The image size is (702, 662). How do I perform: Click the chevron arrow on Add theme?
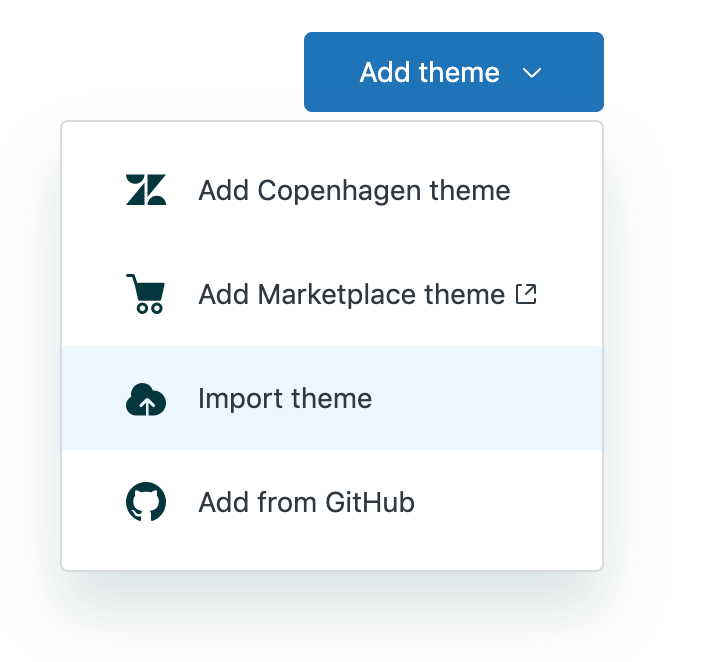click(x=532, y=73)
